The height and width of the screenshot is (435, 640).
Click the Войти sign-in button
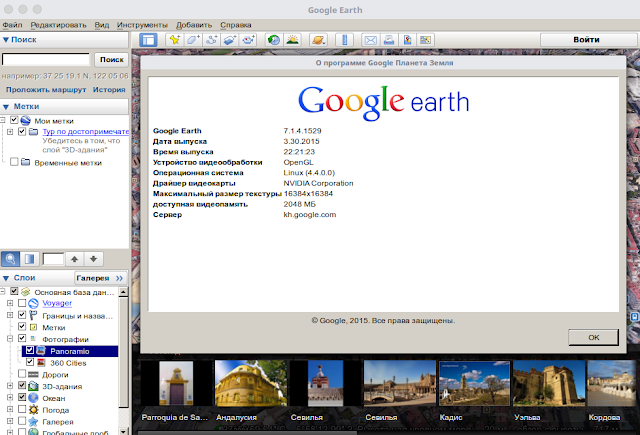click(x=587, y=40)
